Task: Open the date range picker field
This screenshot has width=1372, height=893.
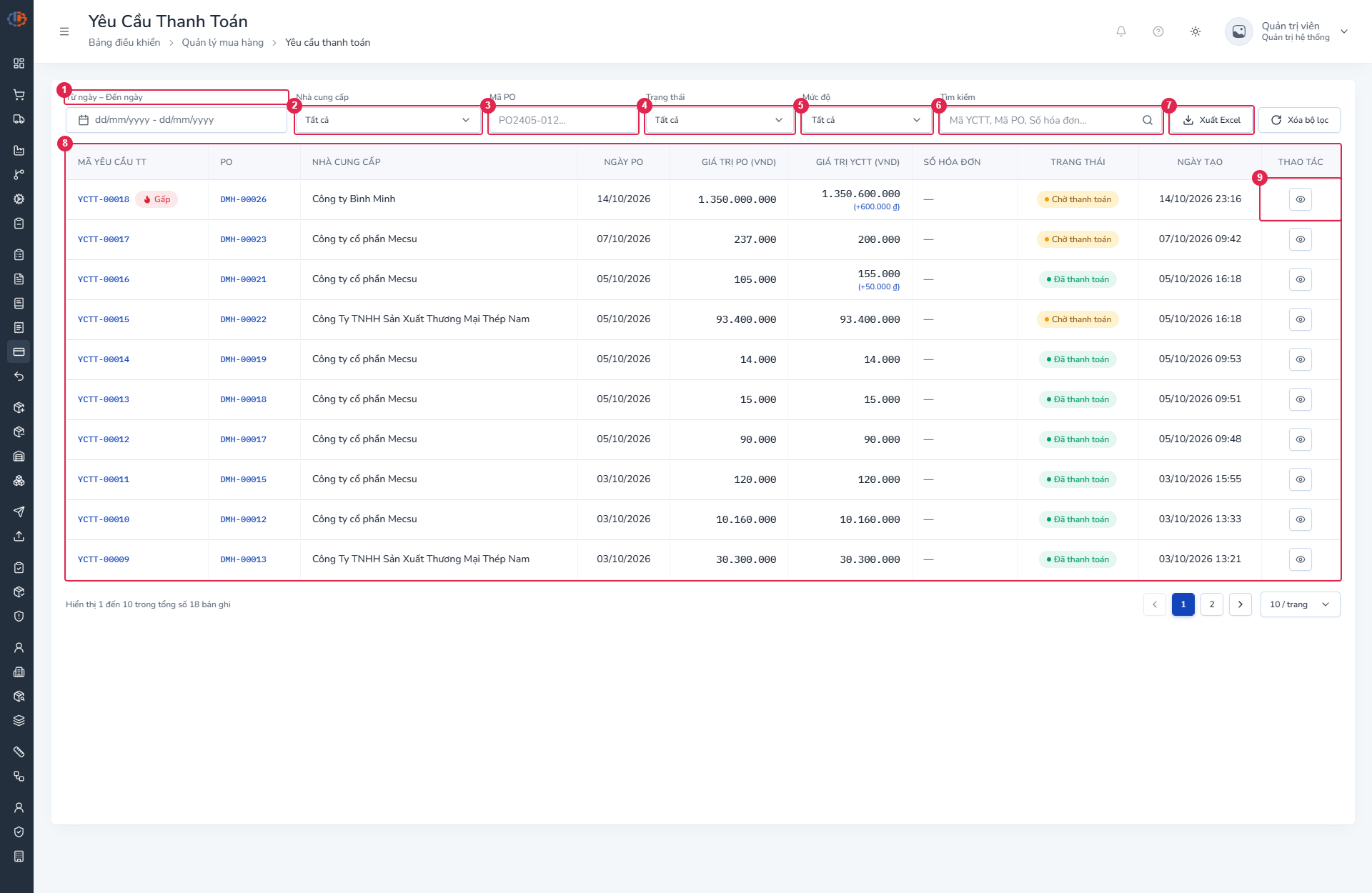Action: click(177, 120)
